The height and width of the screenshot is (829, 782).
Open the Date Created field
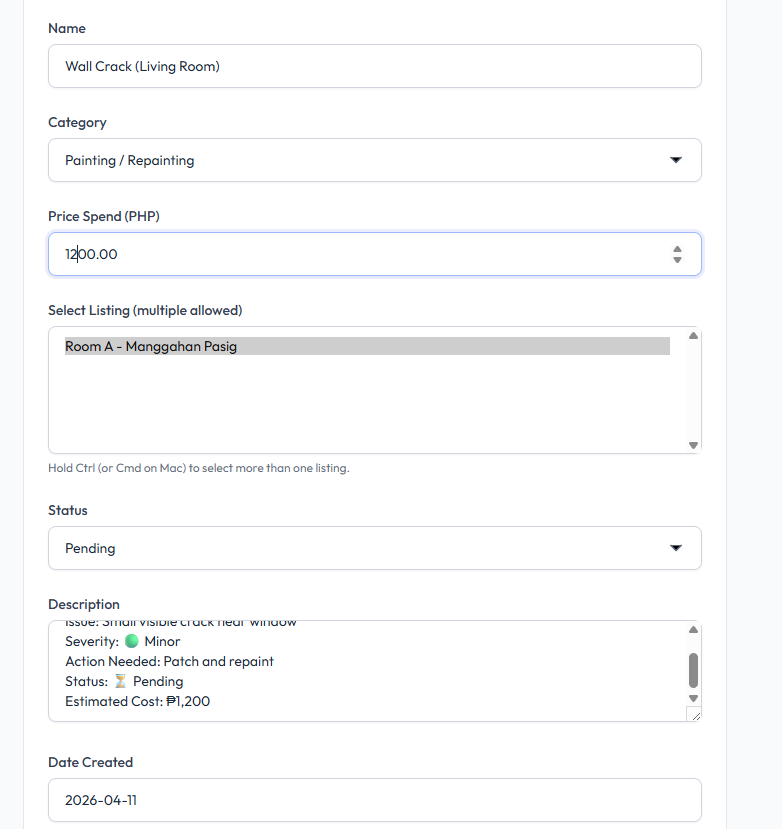click(374, 800)
